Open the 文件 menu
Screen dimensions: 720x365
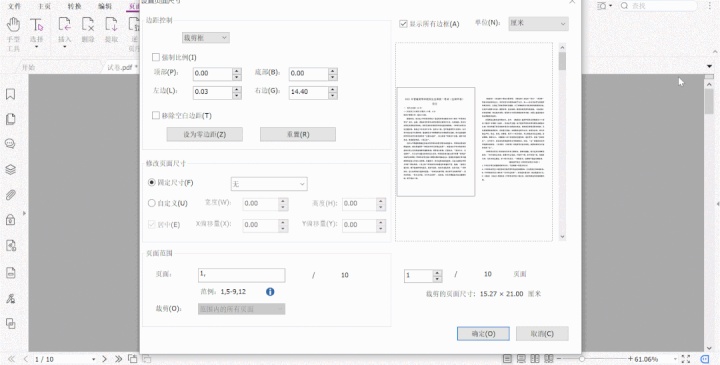14,6
